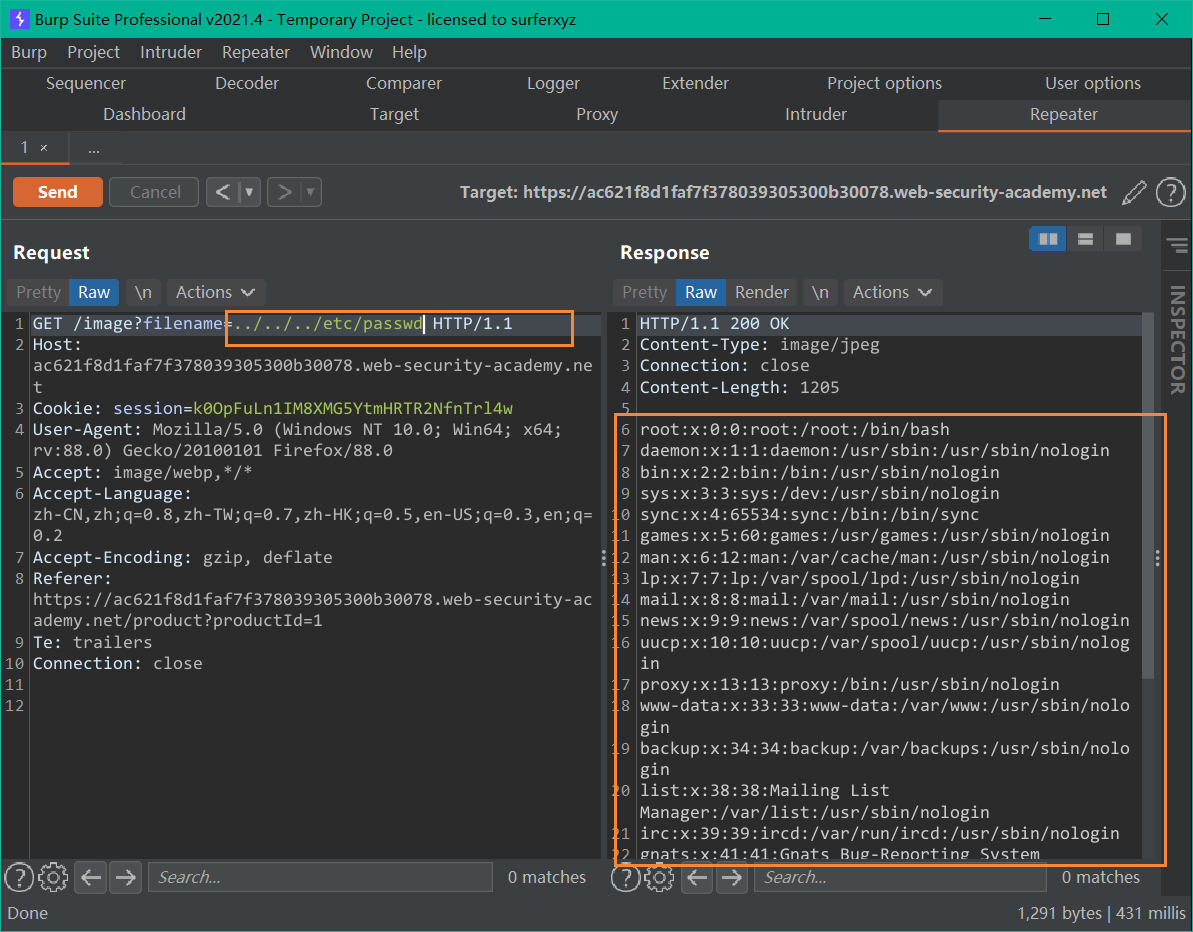
Task: Click the Cancel button
Action: point(154,192)
